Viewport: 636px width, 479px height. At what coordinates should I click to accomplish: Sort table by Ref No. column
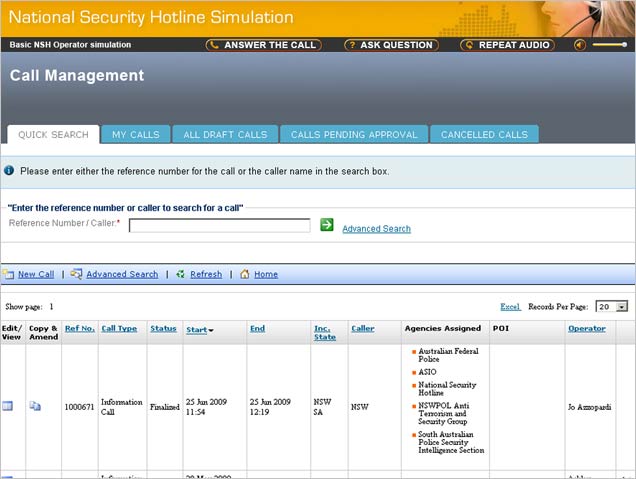[x=80, y=328]
